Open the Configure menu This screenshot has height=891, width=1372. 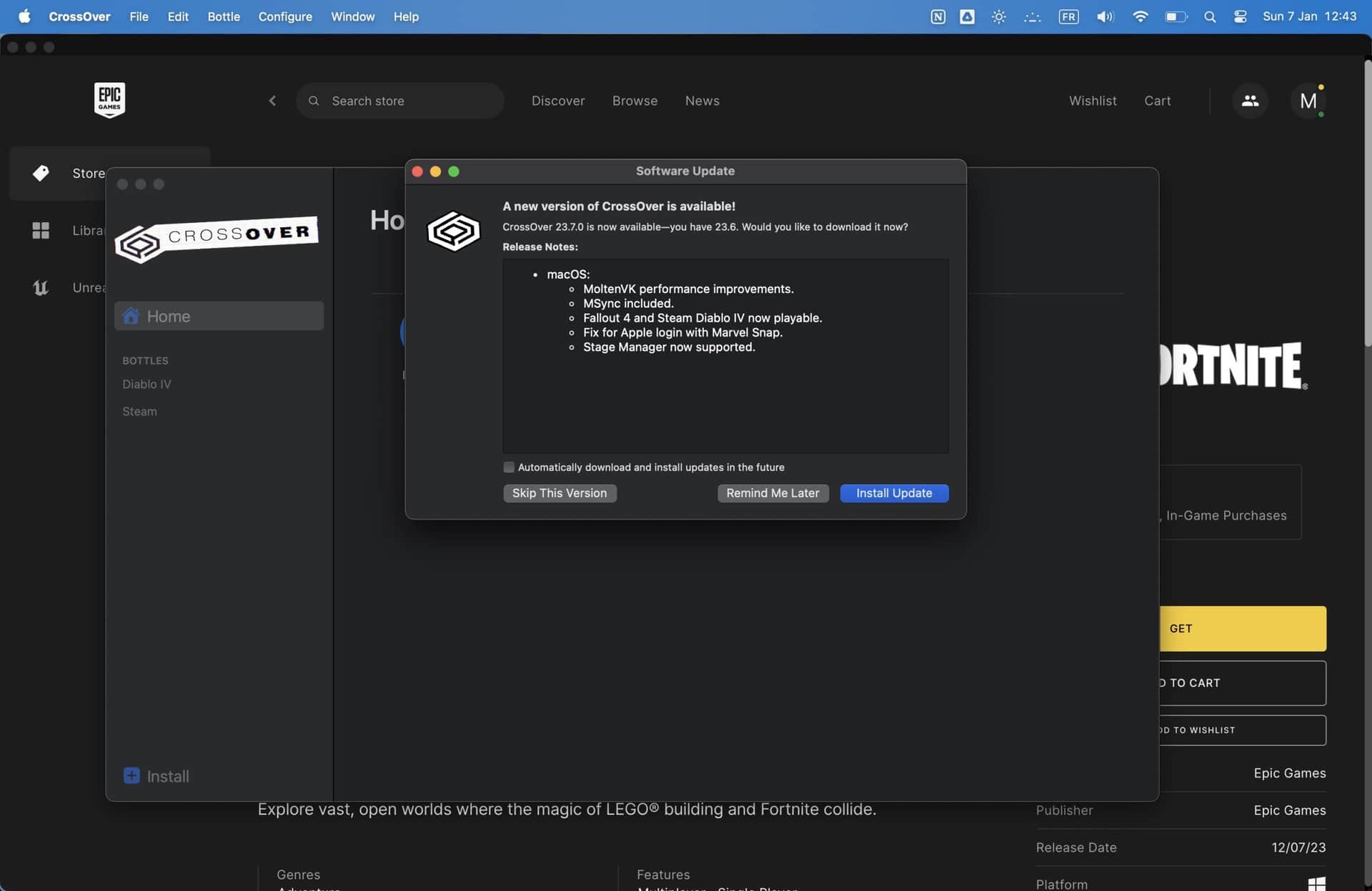(285, 16)
